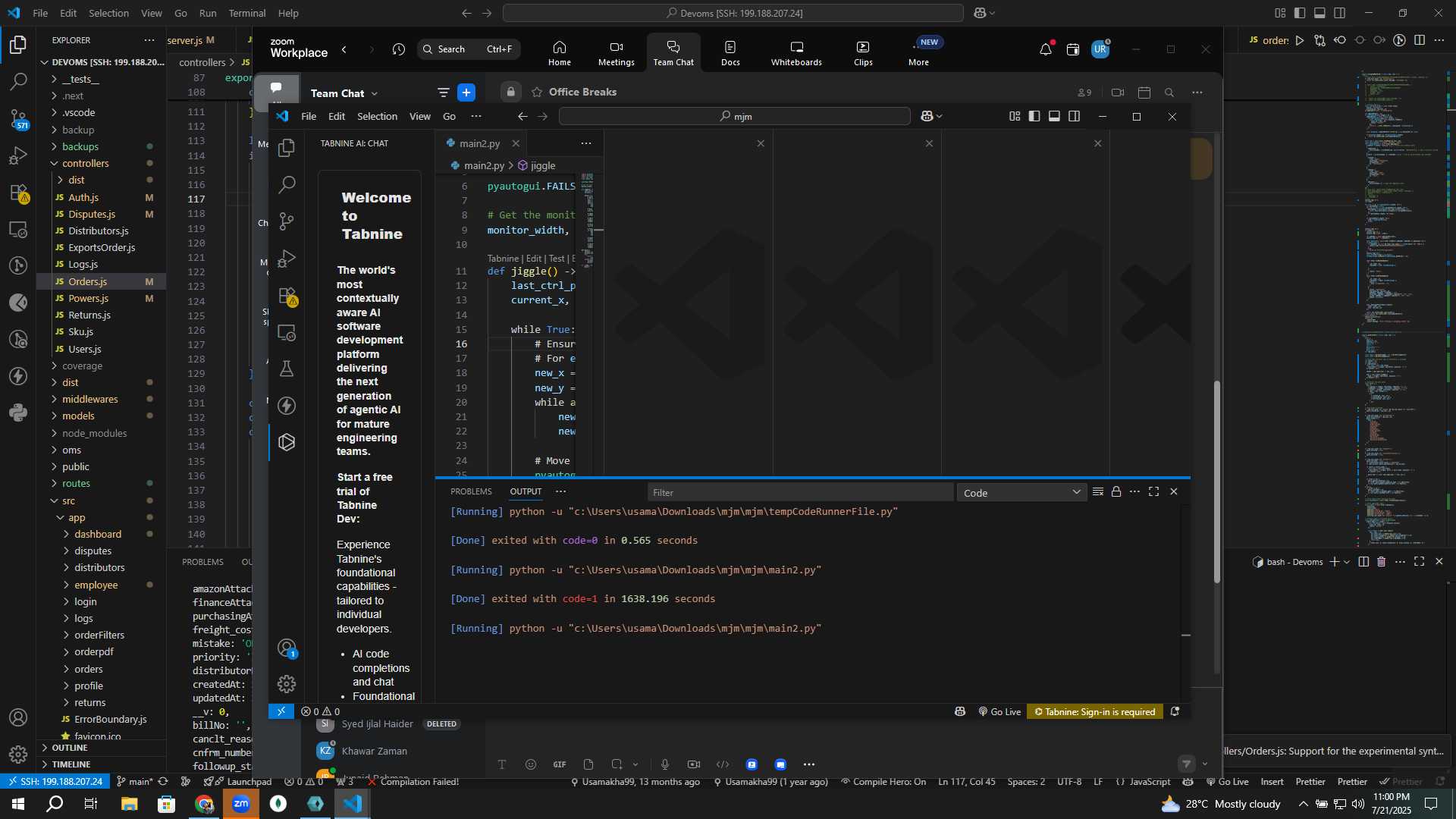Maximize the Devoms terminal panel
Viewport: 1456px width, 819px height.
coord(1419,561)
